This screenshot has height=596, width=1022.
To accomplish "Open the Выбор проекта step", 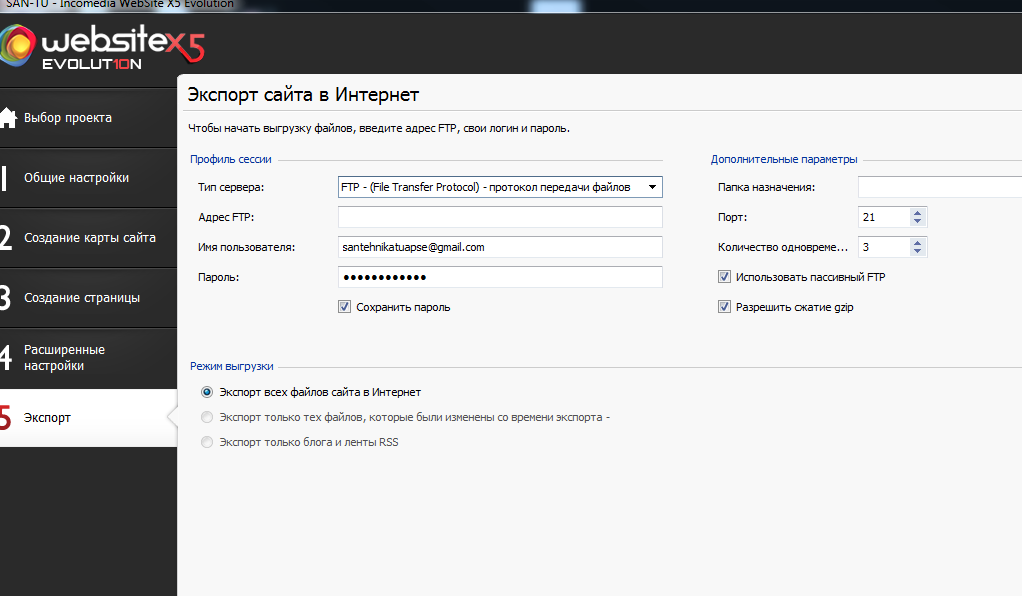I will click(x=88, y=118).
